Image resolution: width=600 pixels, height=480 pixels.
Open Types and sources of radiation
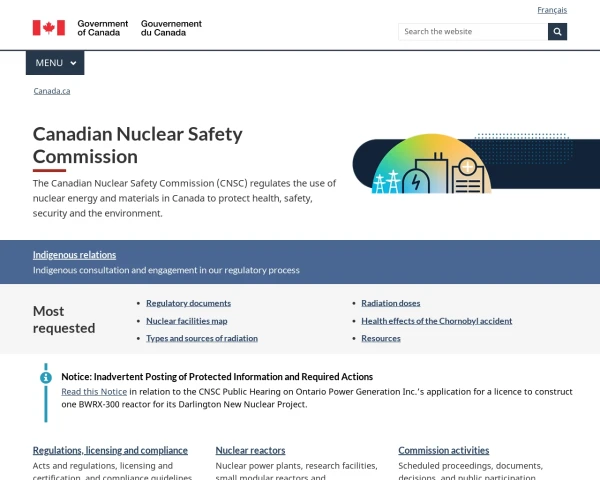pyautogui.click(x=202, y=338)
